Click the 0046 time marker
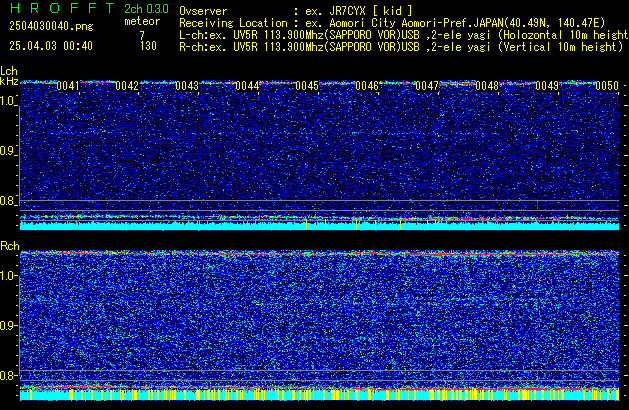Viewport: 629px width, 410px height. tap(367, 86)
